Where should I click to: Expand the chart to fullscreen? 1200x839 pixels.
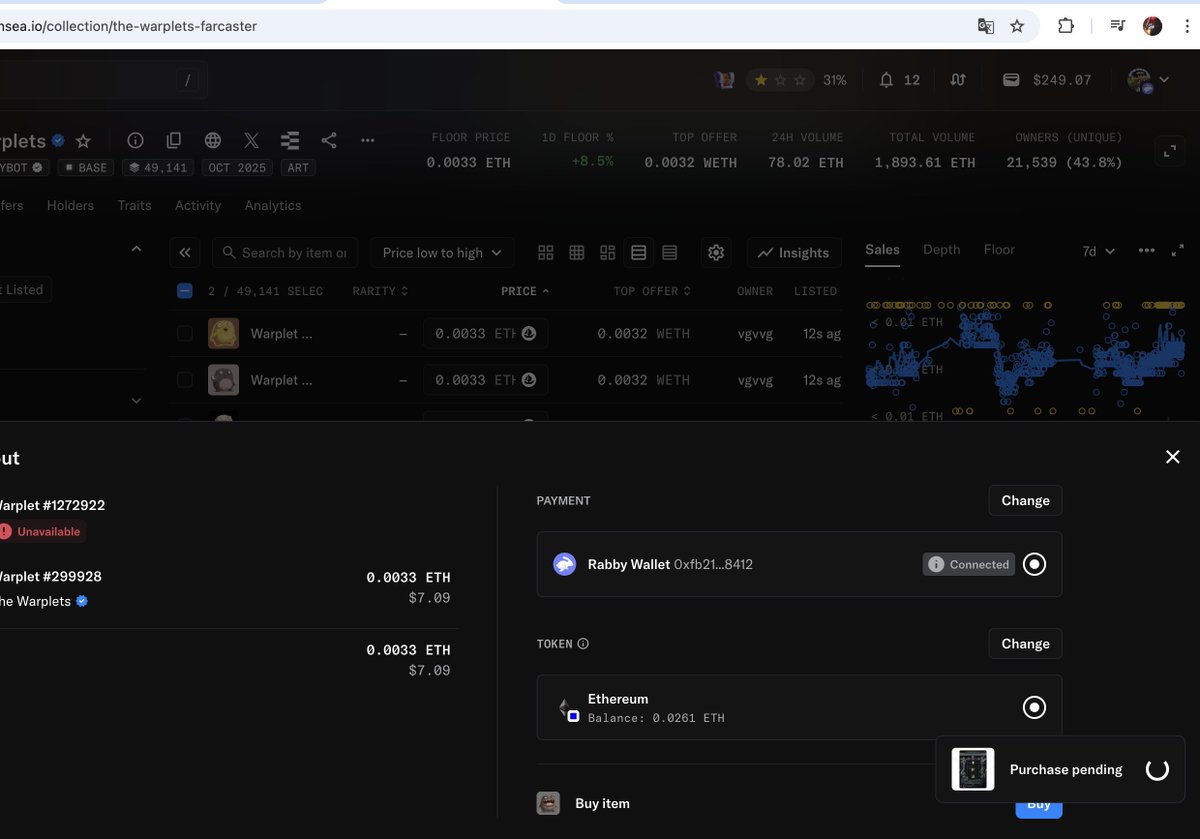[x=1177, y=250]
